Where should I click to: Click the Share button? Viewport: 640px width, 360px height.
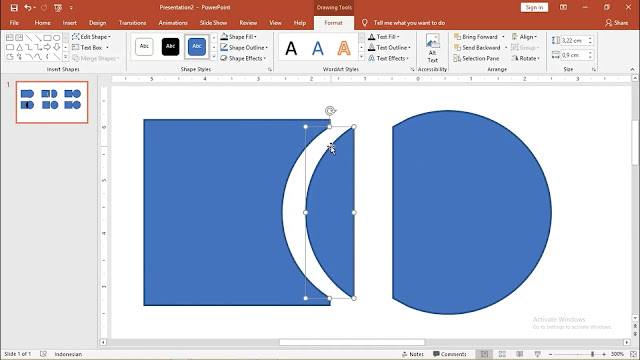coord(617,23)
